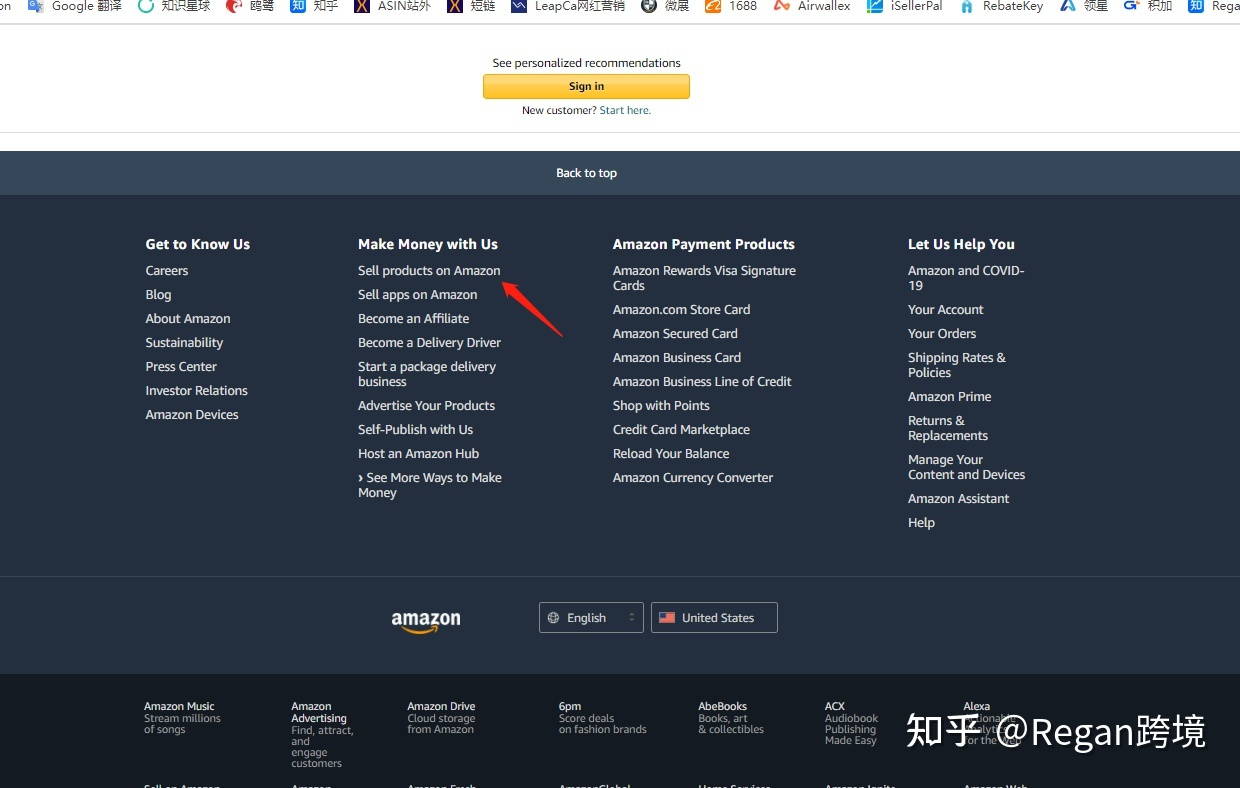Open Amazon Advertising footer link
1240x788 pixels.
[x=322, y=735]
